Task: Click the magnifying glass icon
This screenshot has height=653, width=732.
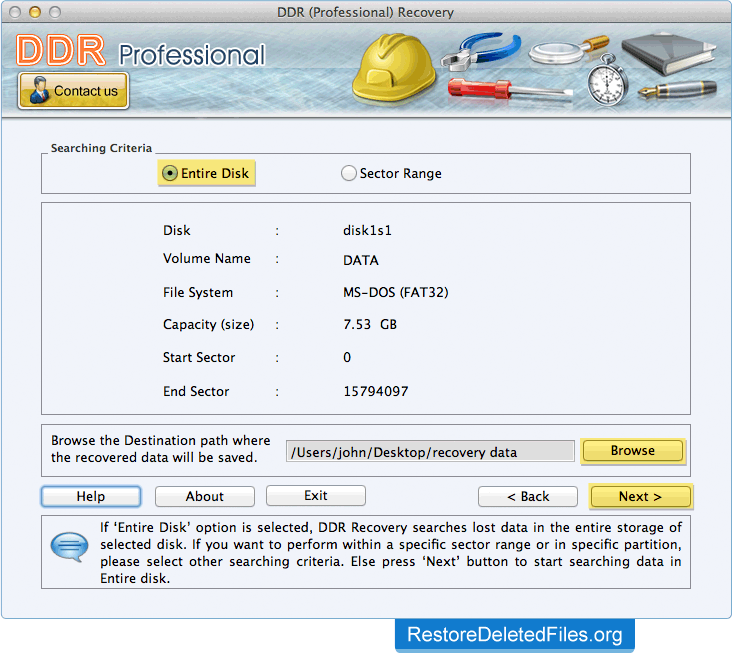Action: coord(568,50)
